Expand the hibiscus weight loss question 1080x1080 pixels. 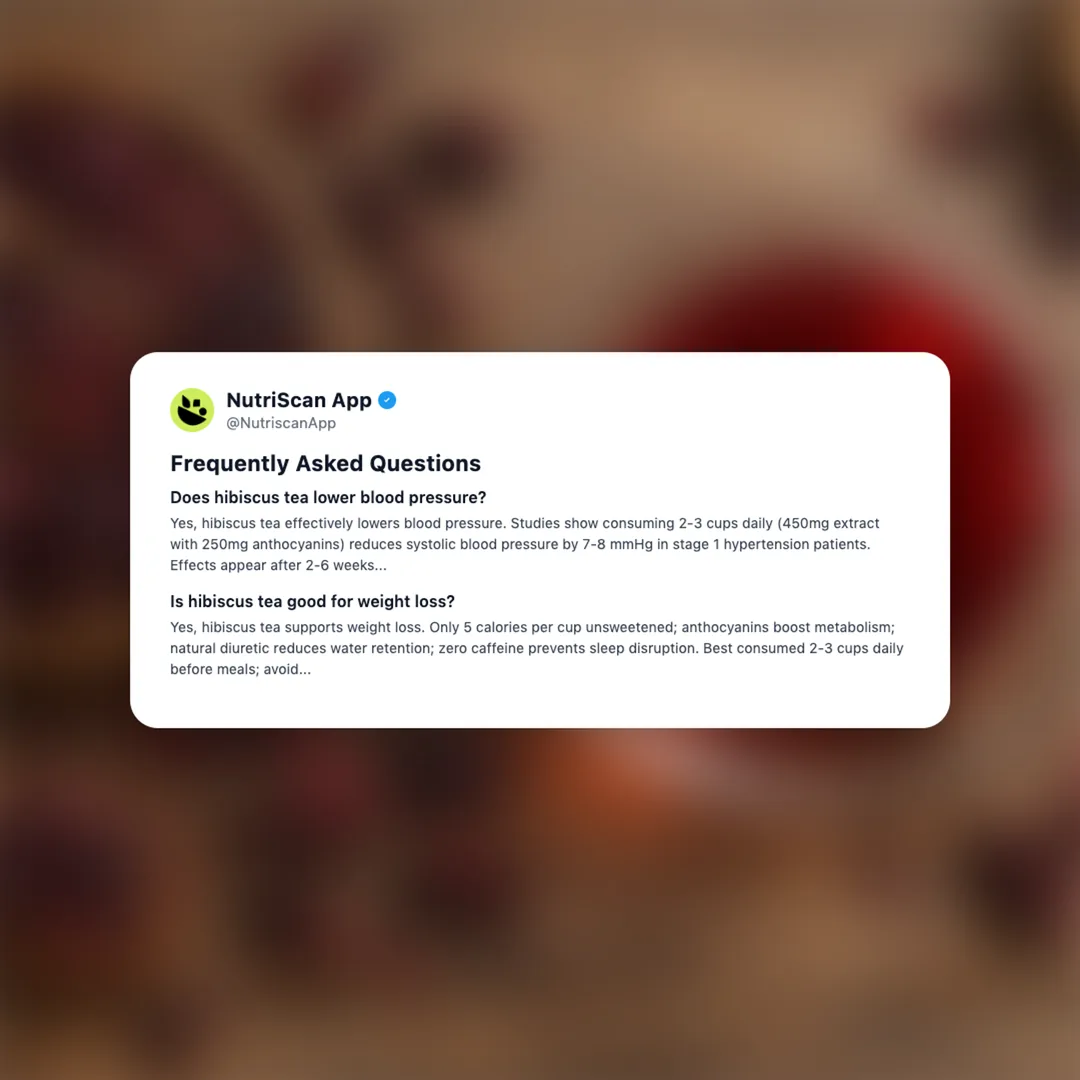pyautogui.click(x=312, y=601)
